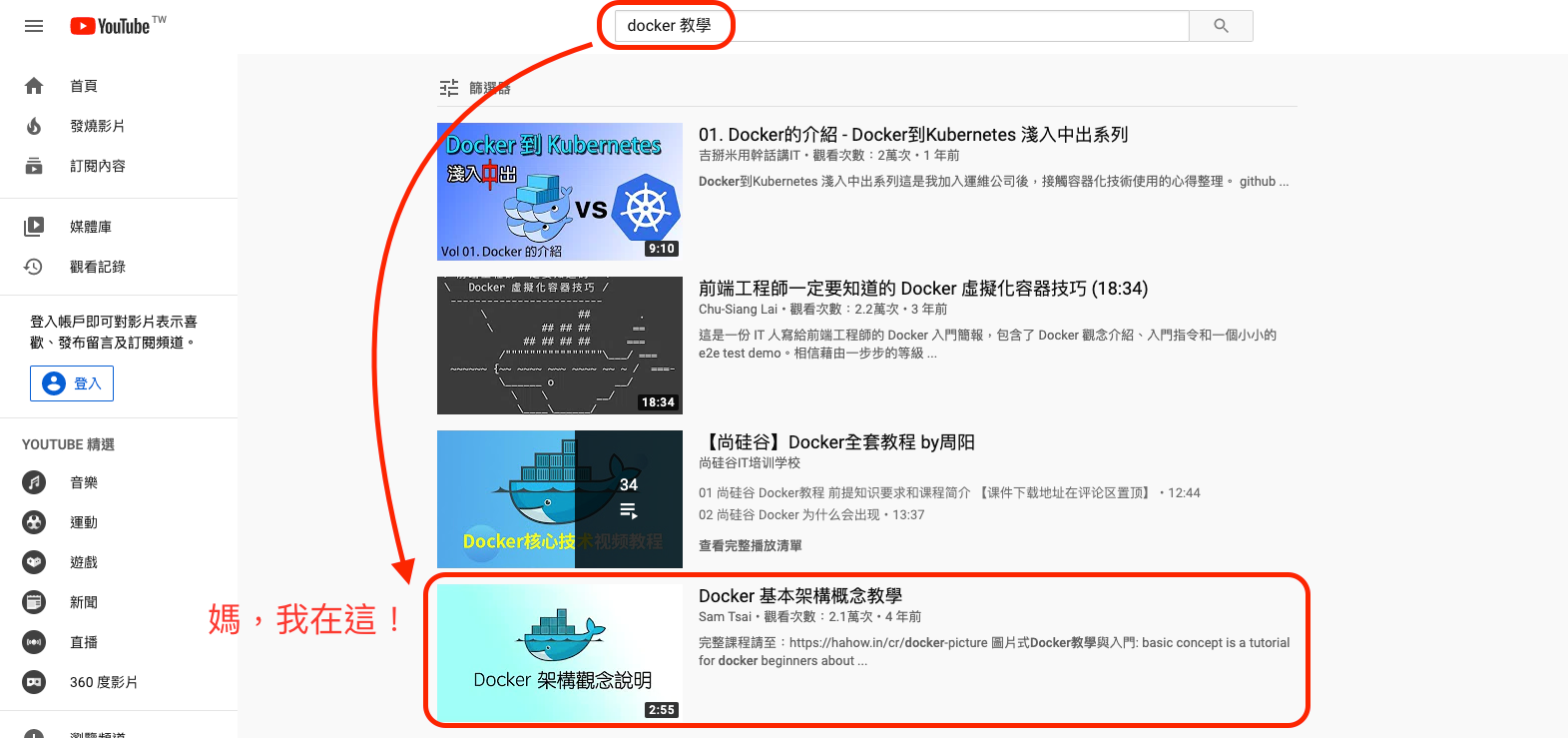This screenshot has width=1568, height=738.
Task: Click the library icon for 媒體庫
Action: click(34, 227)
